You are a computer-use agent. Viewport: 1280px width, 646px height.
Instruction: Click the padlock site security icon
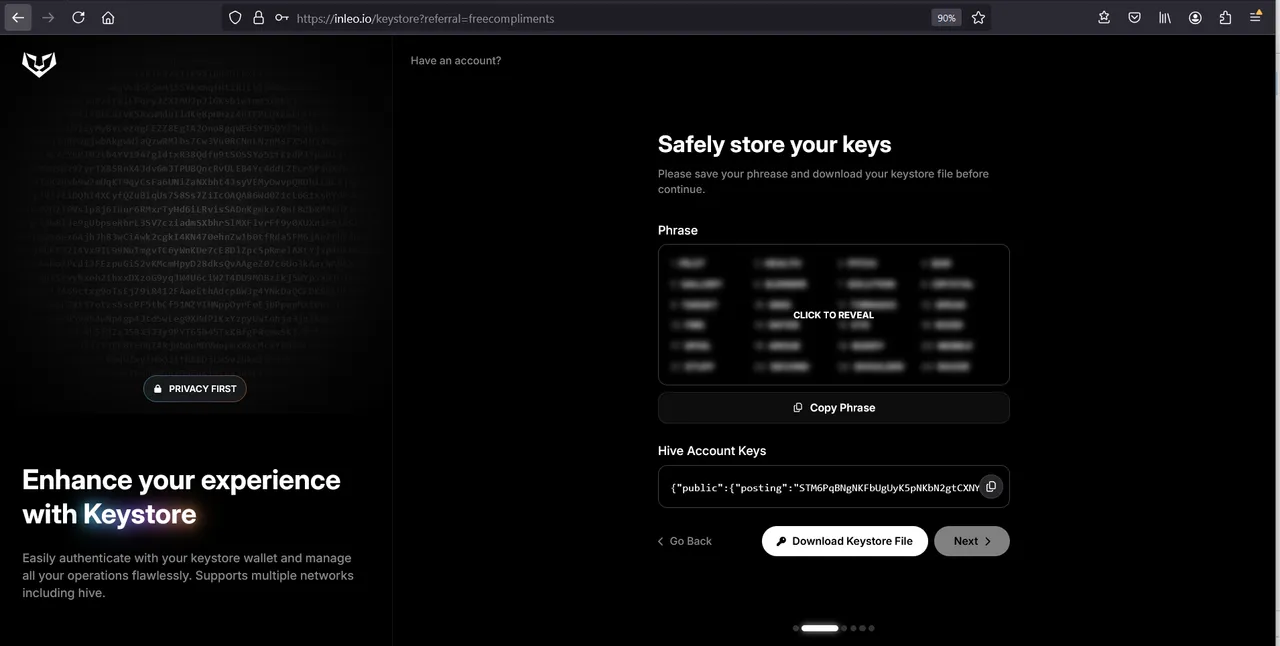pos(258,18)
